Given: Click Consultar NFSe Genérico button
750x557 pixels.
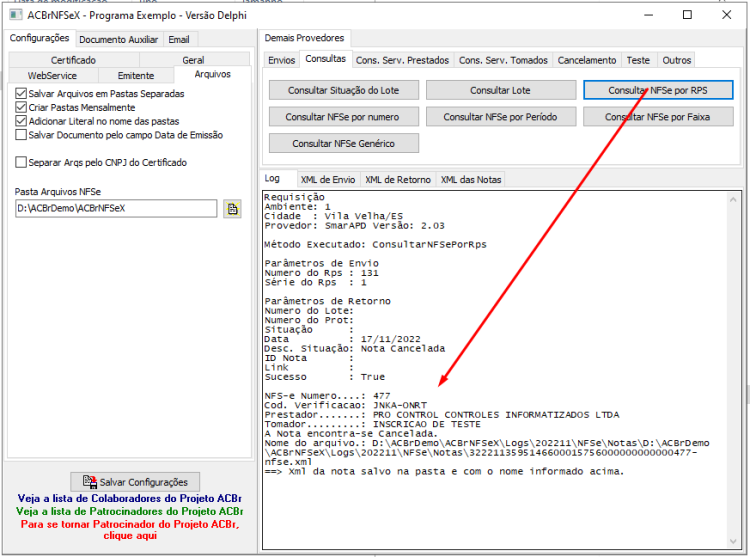Looking at the screenshot, I should (343, 143).
